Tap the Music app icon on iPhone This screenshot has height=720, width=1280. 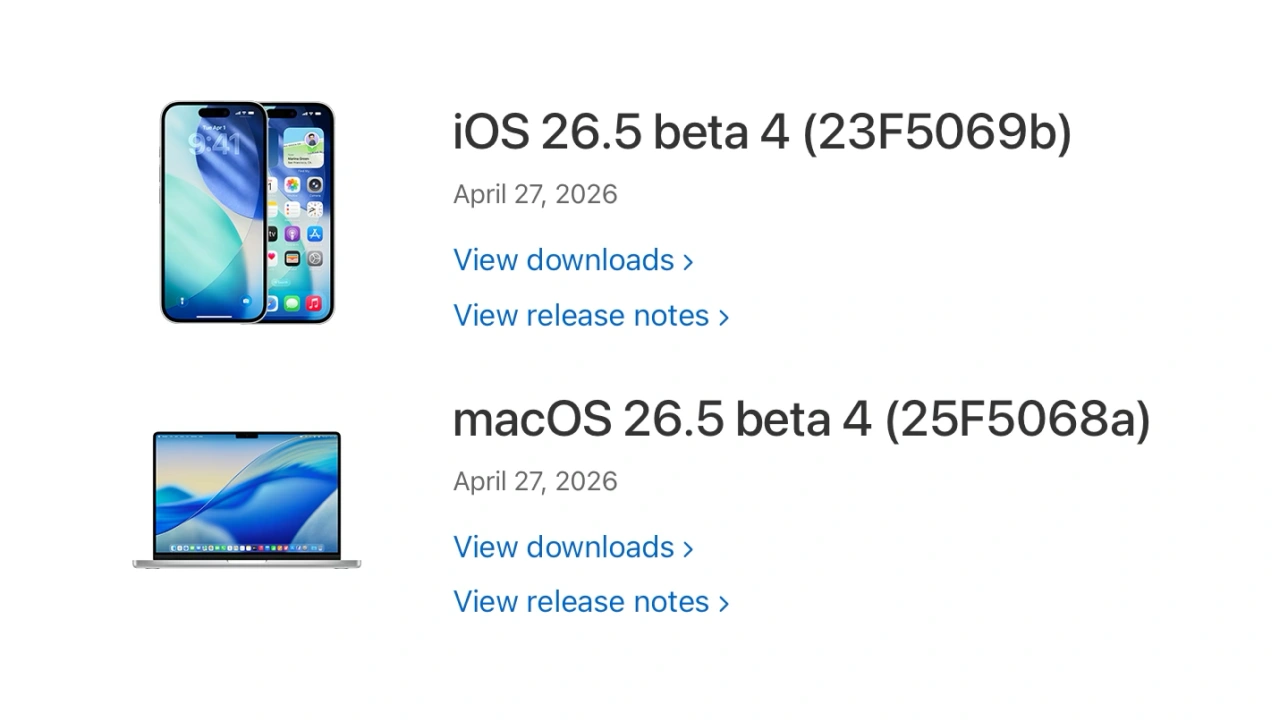point(314,303)
